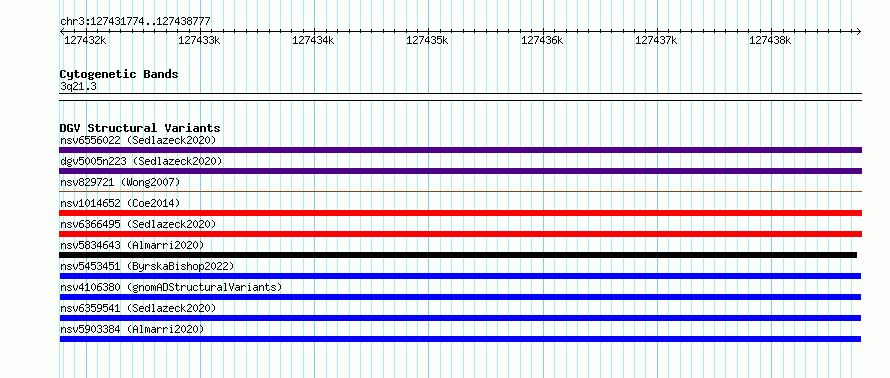Click the blue nsv5453451 variant bar
This screenshot has height=378, width=890.
460,276
